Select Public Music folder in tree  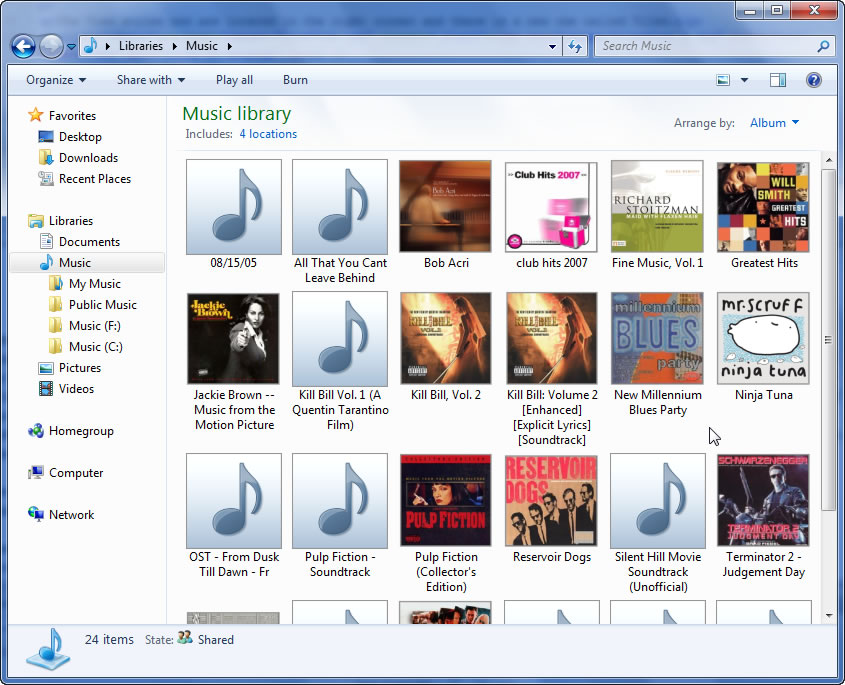tap(102, 305)
